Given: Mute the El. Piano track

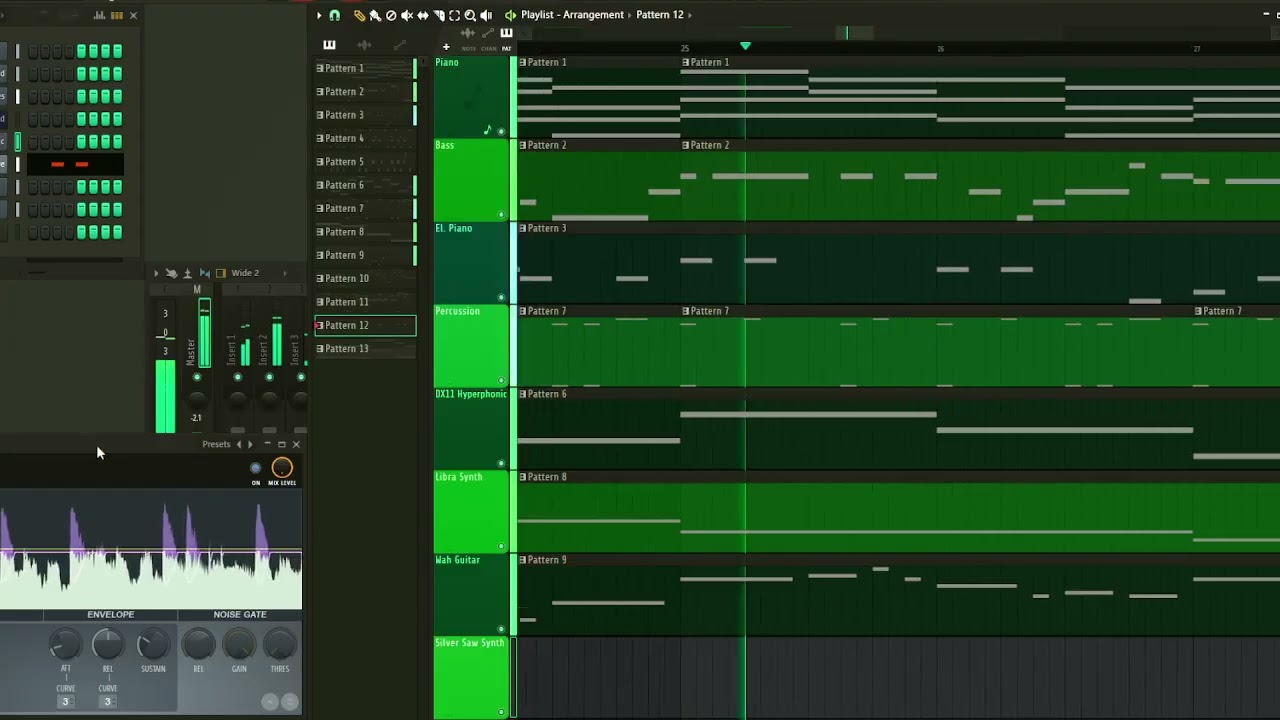Looking at the screenshot, I should [501, 297].
